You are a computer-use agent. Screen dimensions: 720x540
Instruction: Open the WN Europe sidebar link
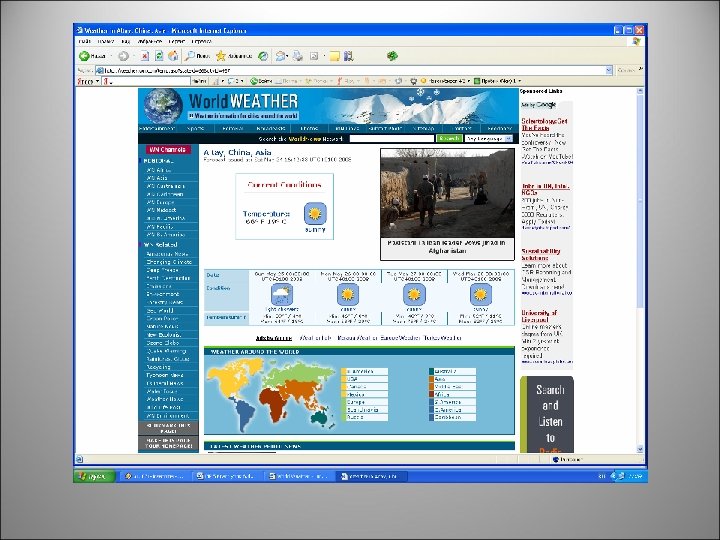[x=160, y=202]
